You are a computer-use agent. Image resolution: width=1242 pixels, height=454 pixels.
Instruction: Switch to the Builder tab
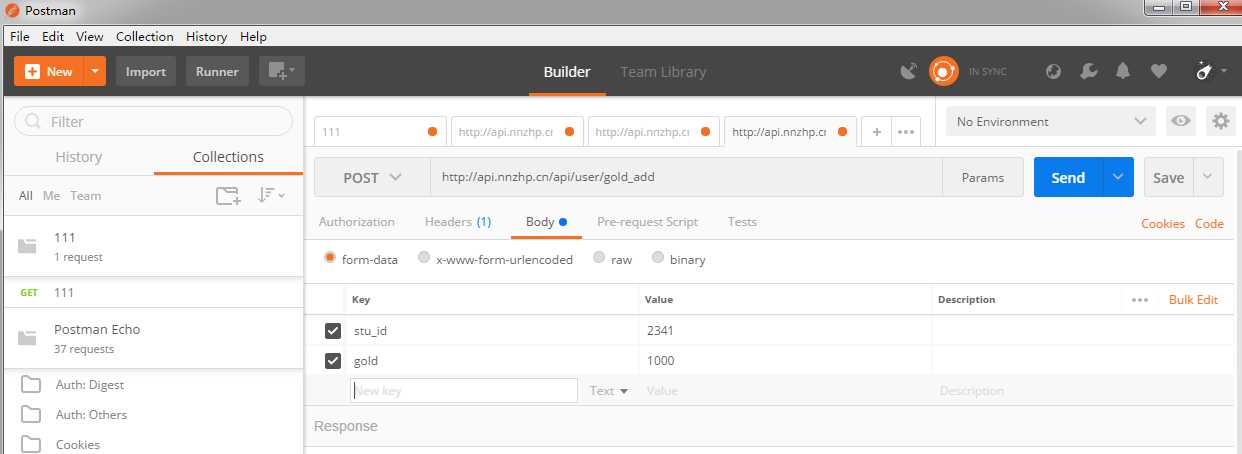pyautogui.click(x=567, y=72)
